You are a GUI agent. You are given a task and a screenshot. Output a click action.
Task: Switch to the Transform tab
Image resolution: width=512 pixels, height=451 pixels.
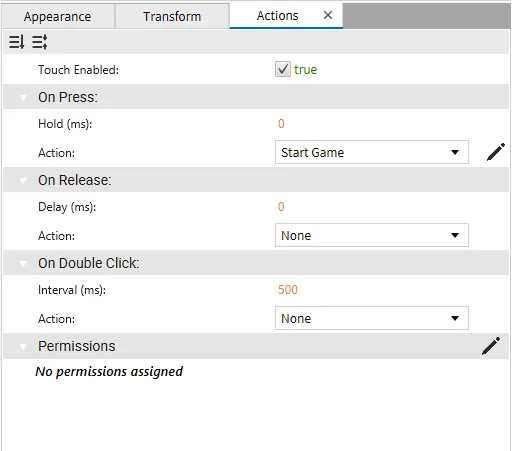pyautogui.click(x=172, y=16)
